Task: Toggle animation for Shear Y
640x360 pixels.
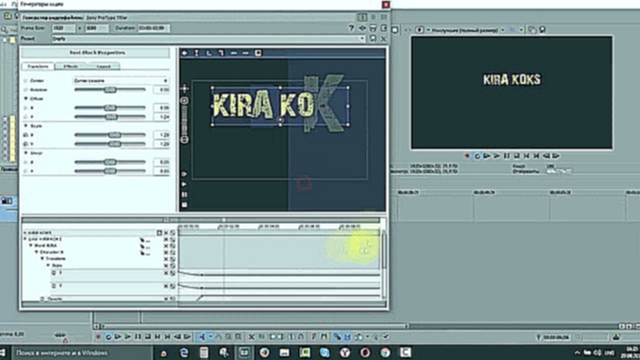Action: 26,171
